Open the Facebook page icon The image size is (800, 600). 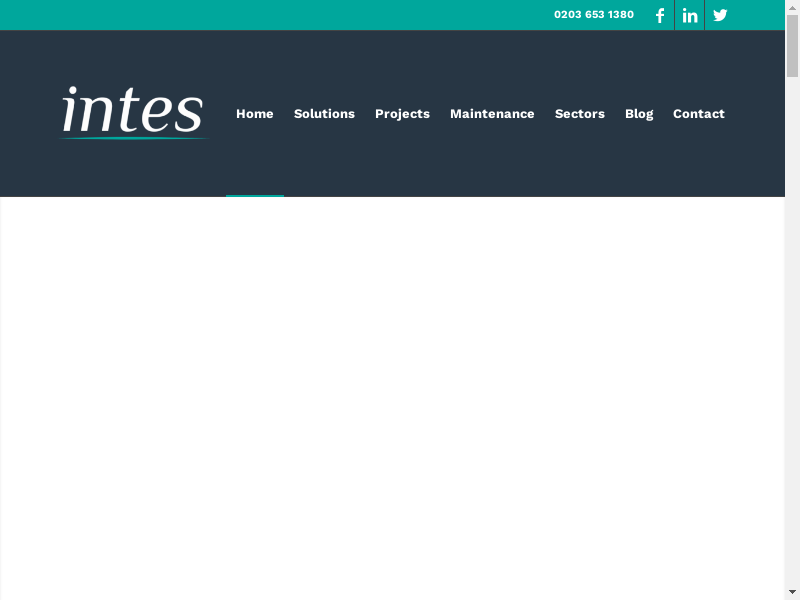pyautogui.click(x=660, y=15)
